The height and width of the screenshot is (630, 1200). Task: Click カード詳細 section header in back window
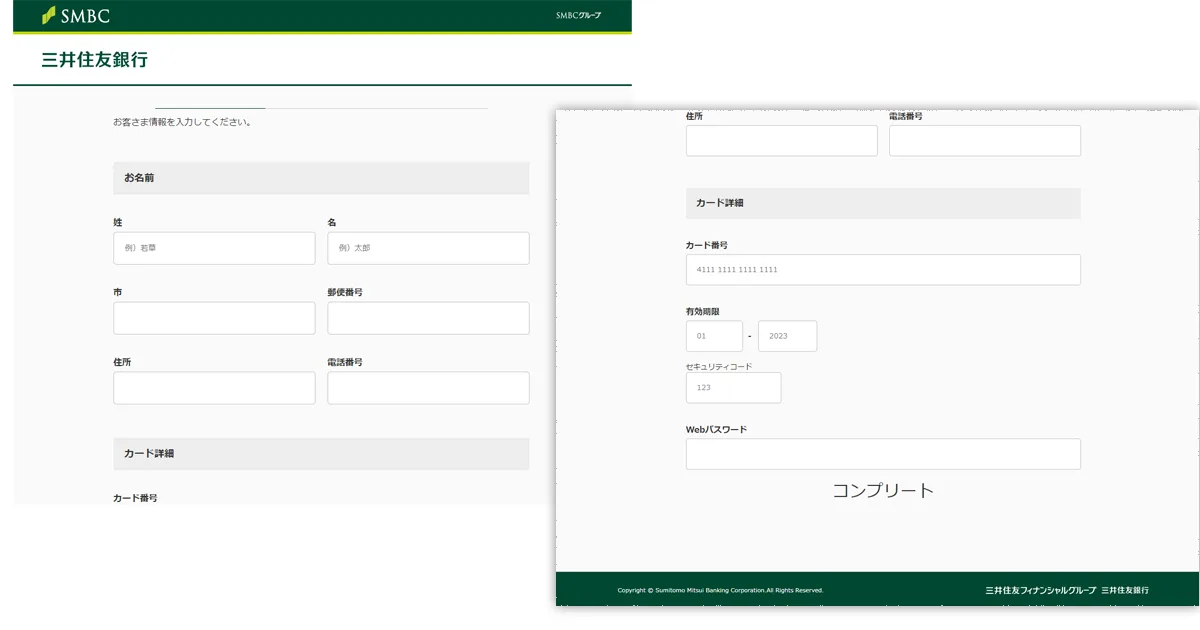[x=321, y=454]
